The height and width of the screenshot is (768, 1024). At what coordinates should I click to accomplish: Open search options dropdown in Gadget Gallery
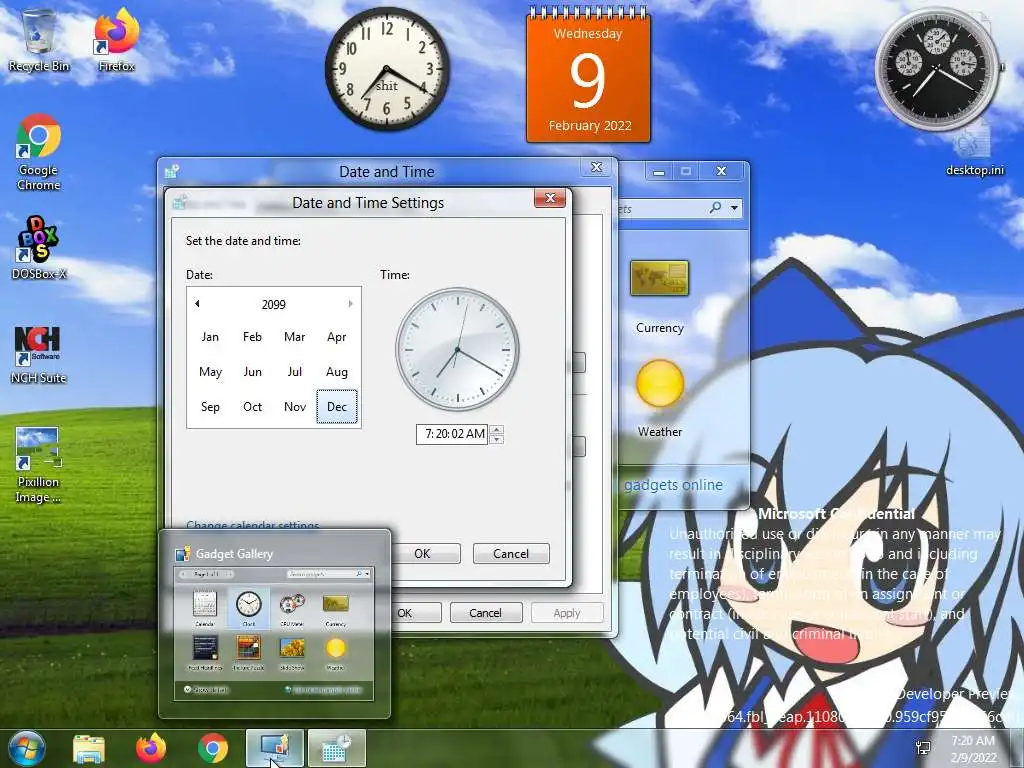click(x=735, y=208)
